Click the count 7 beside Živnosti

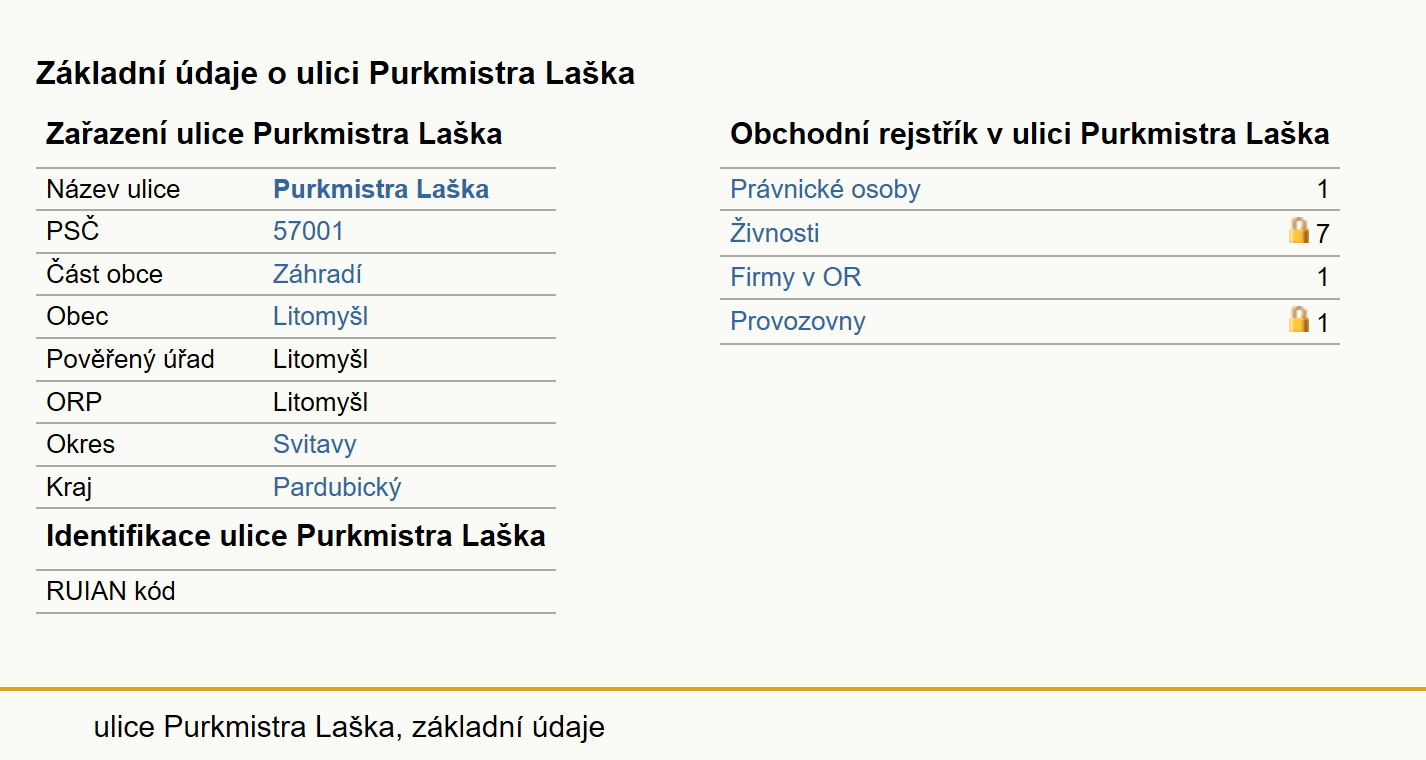tap(1323, 234)
